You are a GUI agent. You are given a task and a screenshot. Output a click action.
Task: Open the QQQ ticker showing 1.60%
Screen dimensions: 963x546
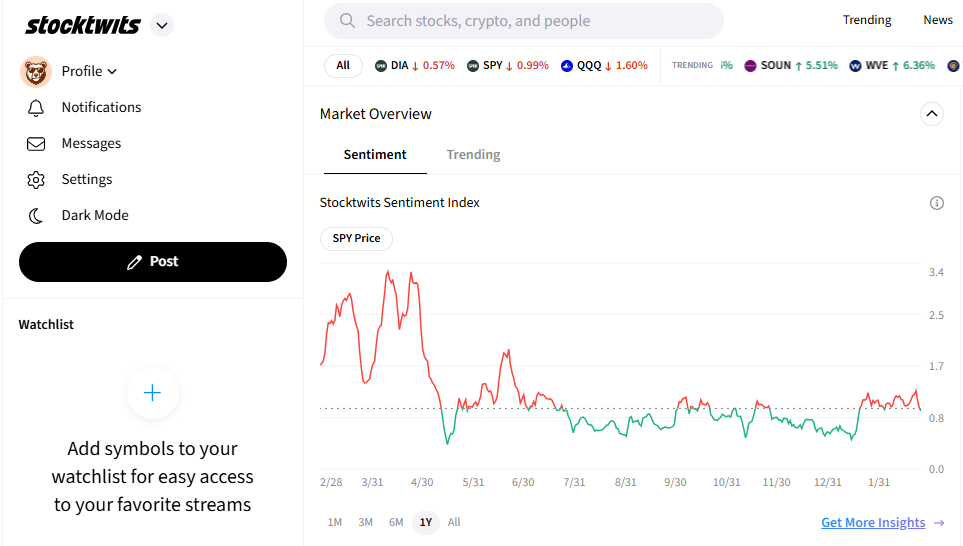604,66
